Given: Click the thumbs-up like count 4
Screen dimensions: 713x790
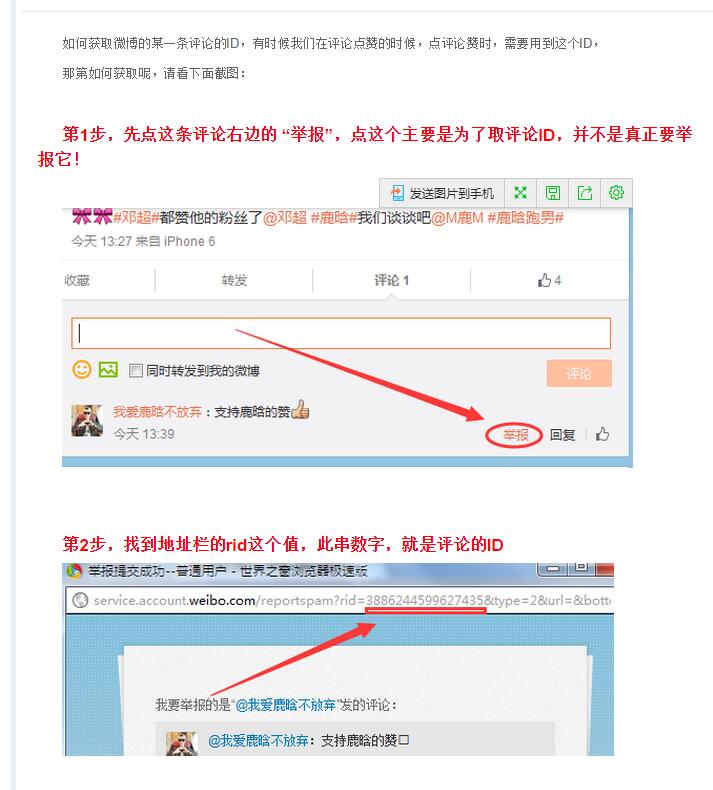Looking at the screenshot, I should (x=549, y=280).
